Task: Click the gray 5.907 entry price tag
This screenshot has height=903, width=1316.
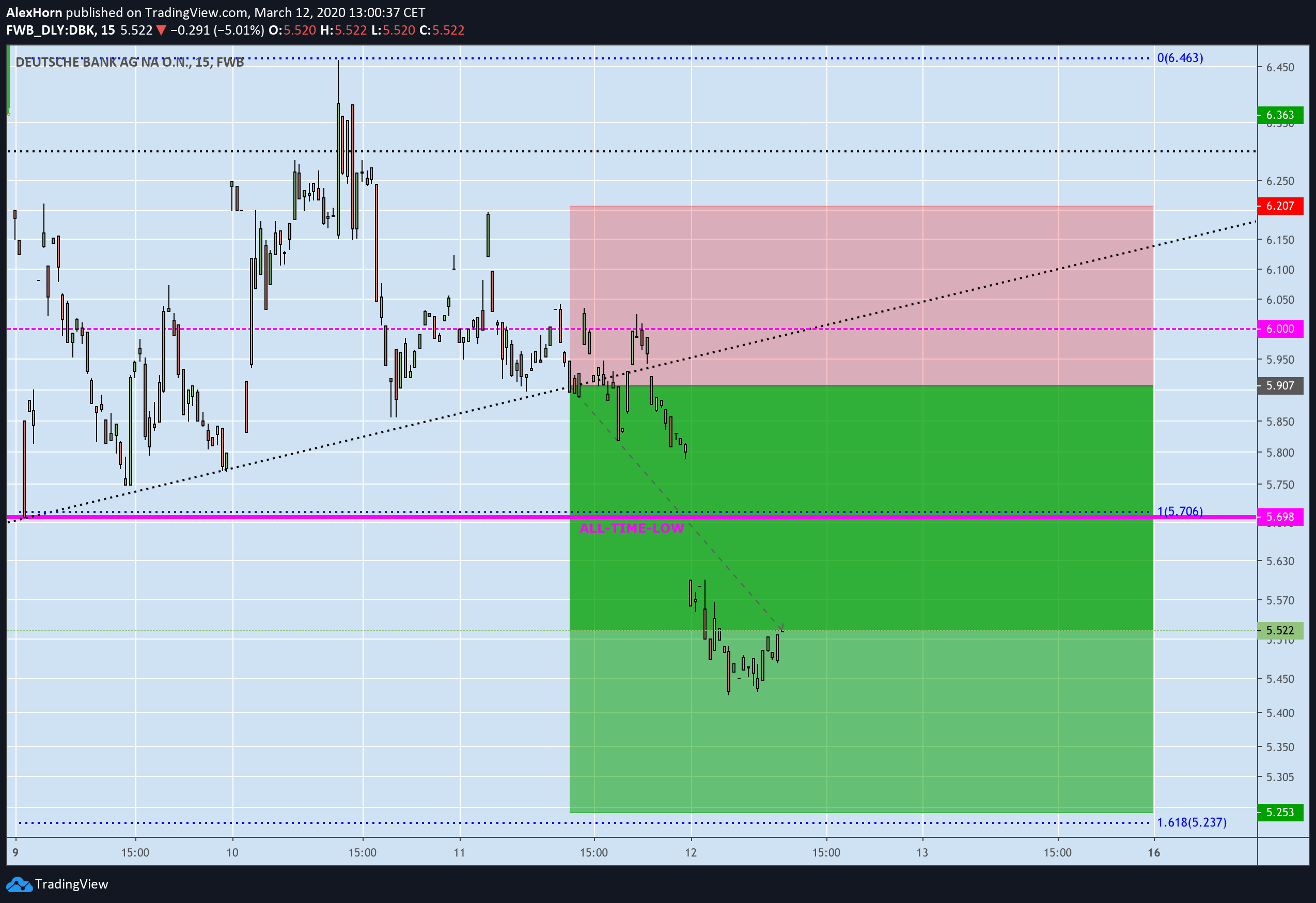Action: pyautogui.click(x=1280, y=386)
